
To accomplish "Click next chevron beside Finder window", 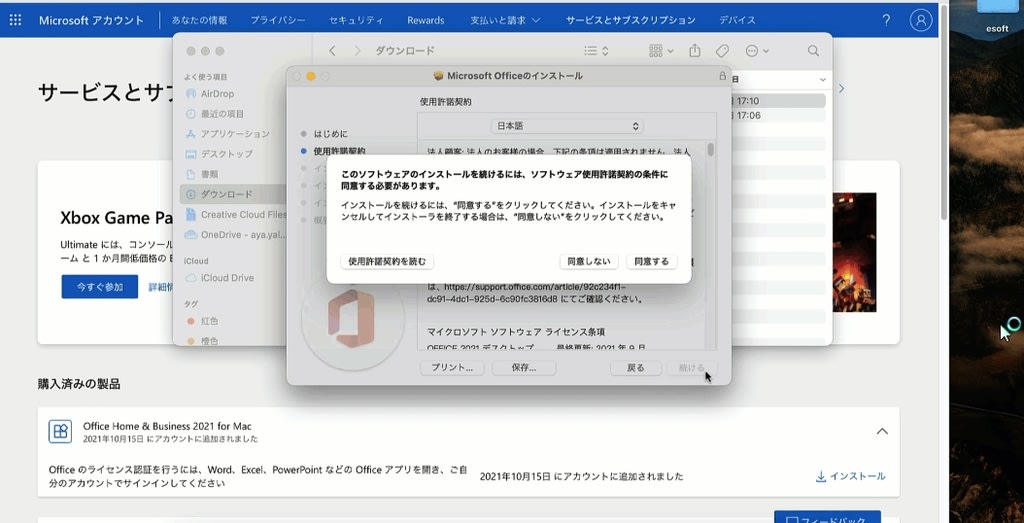I will point(841,88).
